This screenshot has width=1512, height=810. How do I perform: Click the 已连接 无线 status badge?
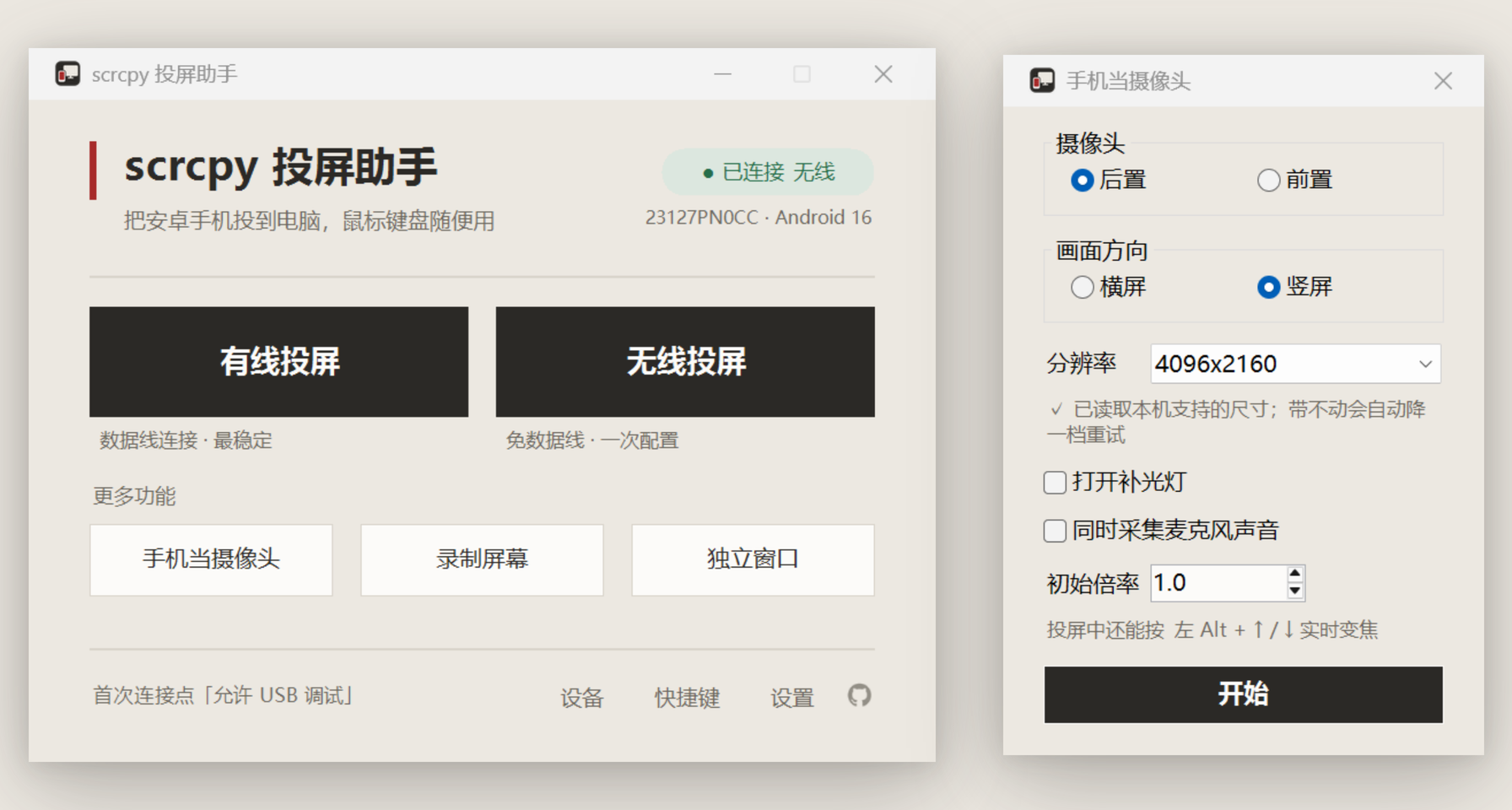[768, 172]
